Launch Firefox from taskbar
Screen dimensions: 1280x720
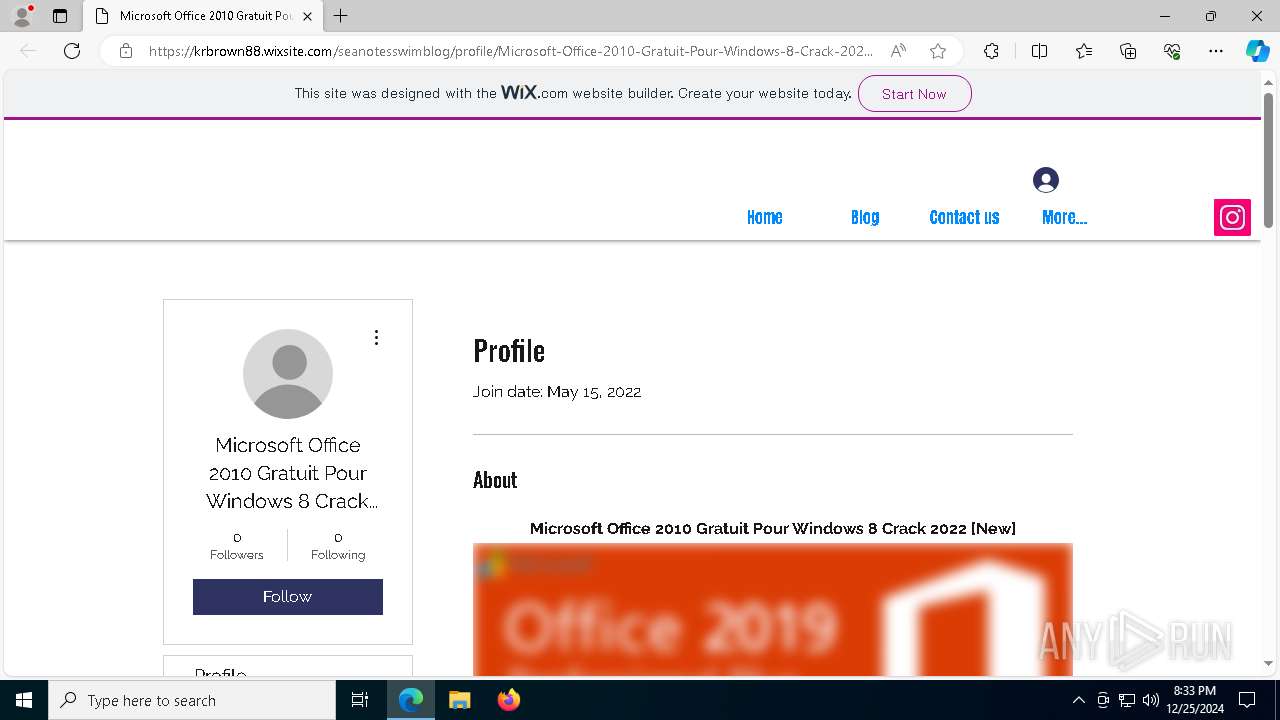pyautogui.click(x=509, y=700)
